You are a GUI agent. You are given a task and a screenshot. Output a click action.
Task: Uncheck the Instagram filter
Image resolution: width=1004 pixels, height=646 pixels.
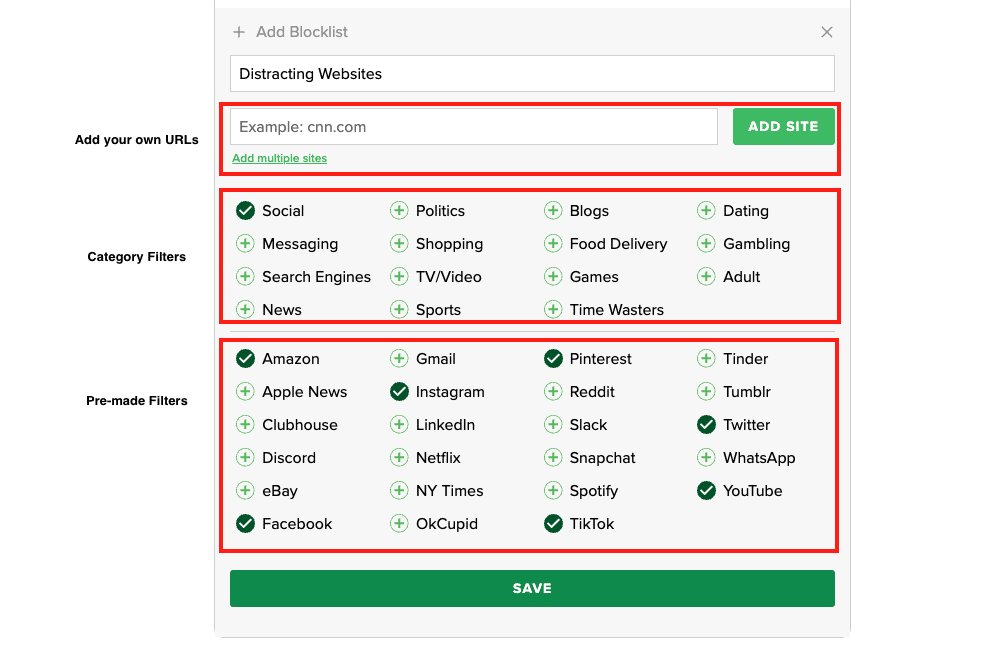[399, 392]
